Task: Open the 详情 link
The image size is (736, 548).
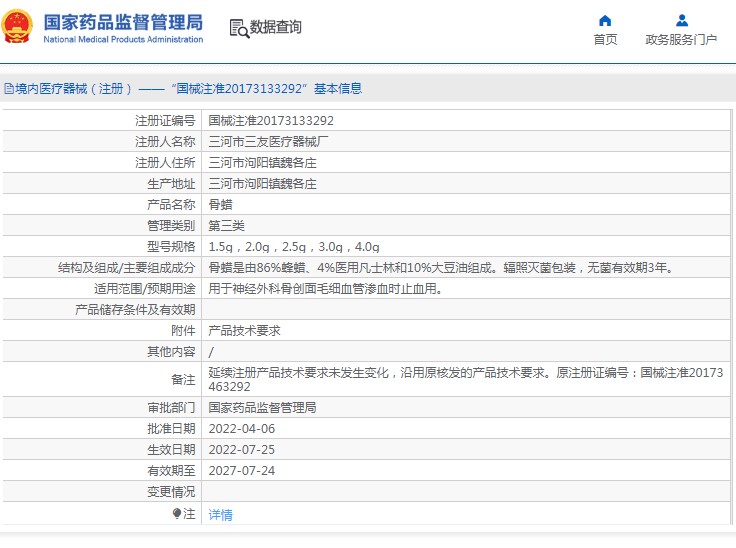Action: click(x=220, y=515)
